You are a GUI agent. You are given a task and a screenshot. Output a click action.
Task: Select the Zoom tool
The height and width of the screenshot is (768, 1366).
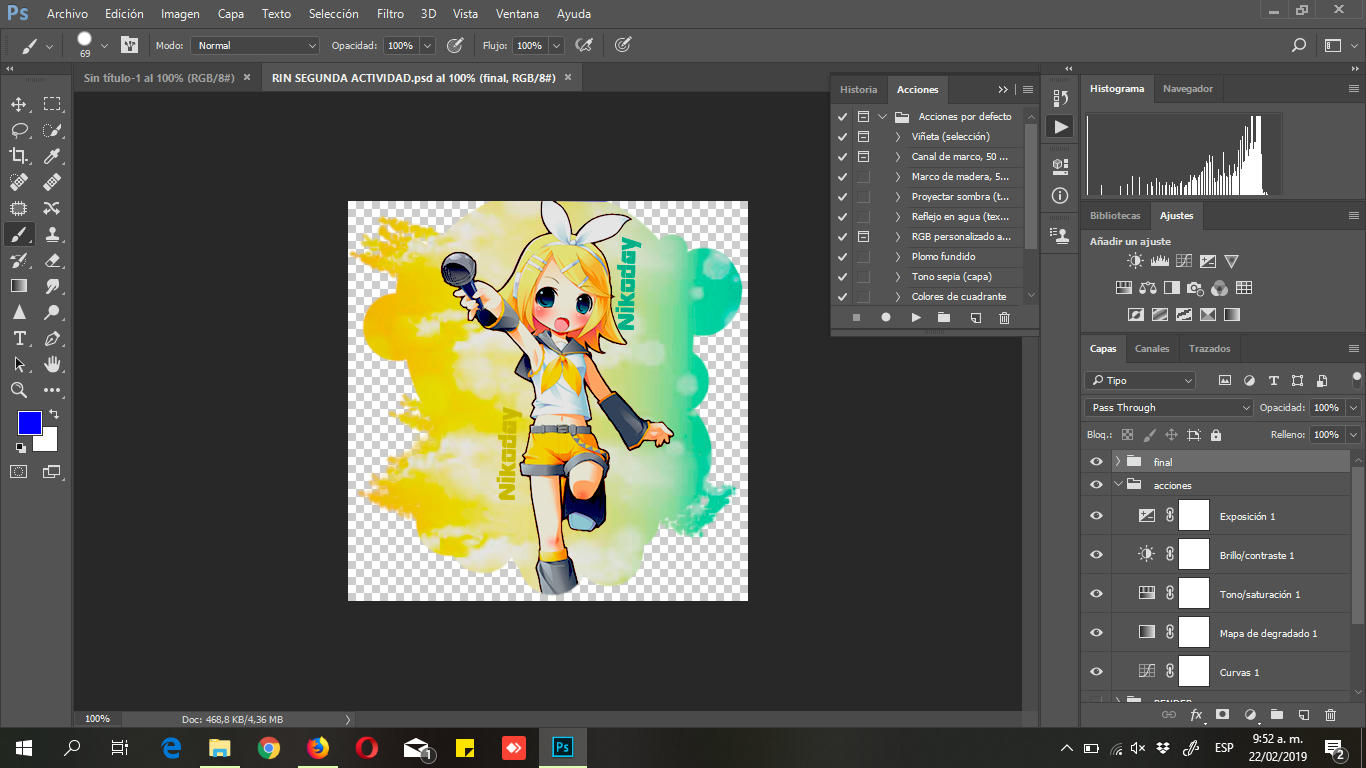[19, 390]
